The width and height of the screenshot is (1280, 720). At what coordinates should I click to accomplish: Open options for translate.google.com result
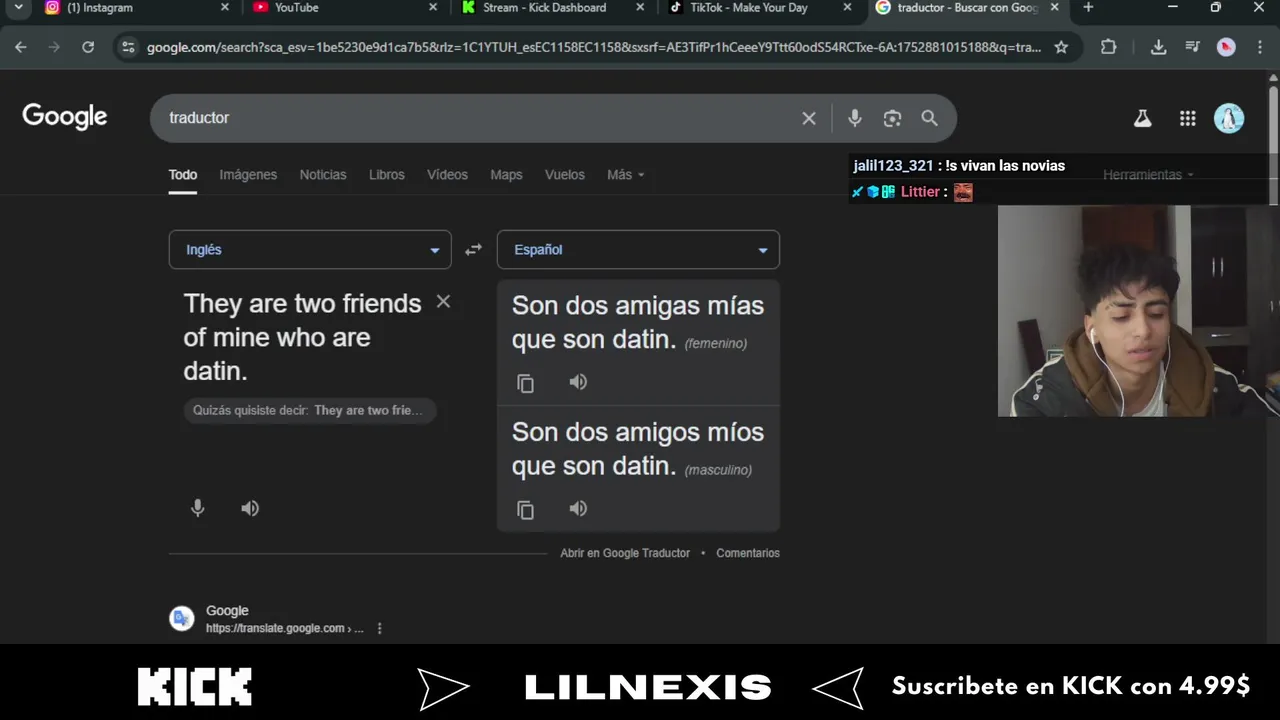tap(379, 628)
